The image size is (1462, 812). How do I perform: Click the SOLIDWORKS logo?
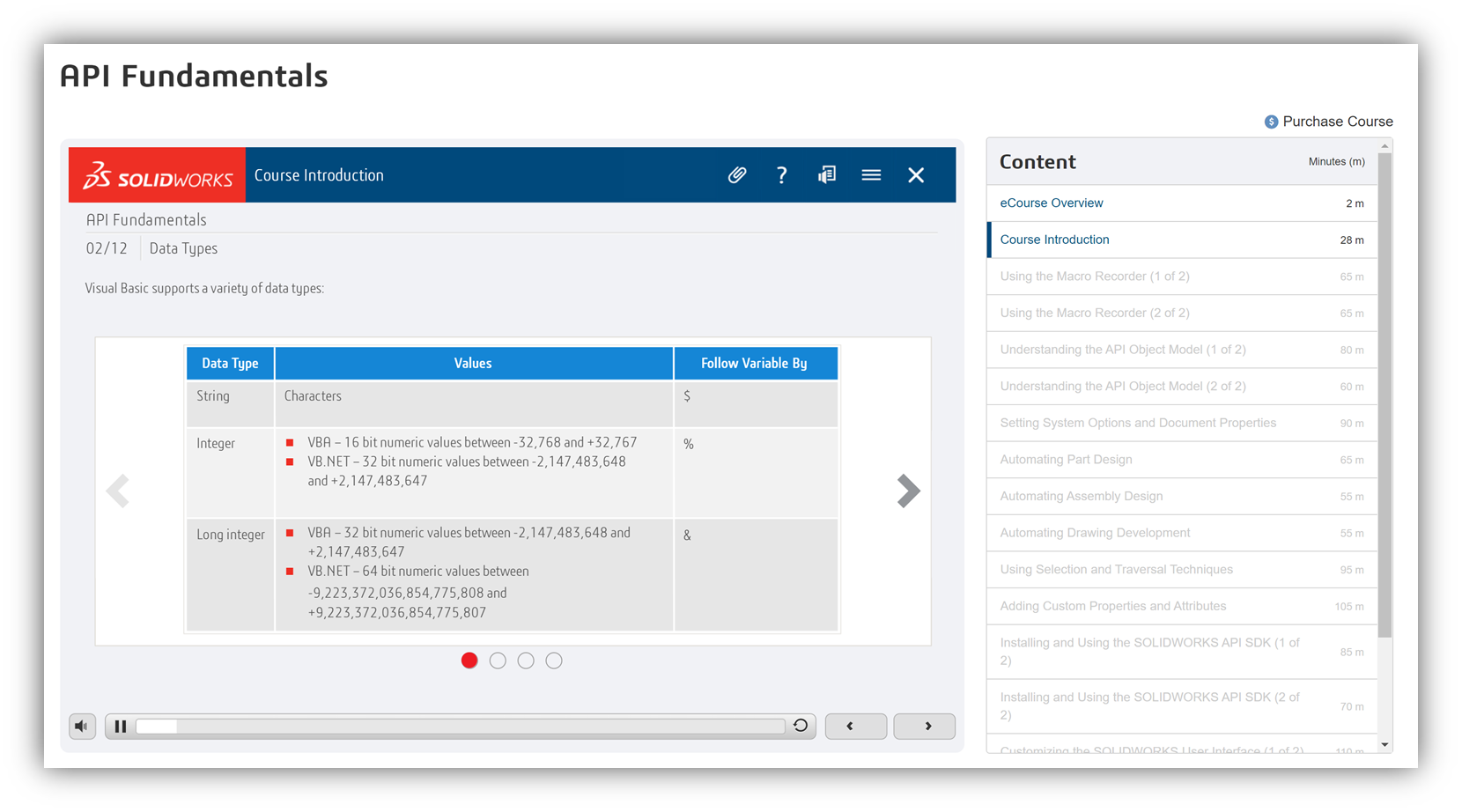tap(158, 175)
